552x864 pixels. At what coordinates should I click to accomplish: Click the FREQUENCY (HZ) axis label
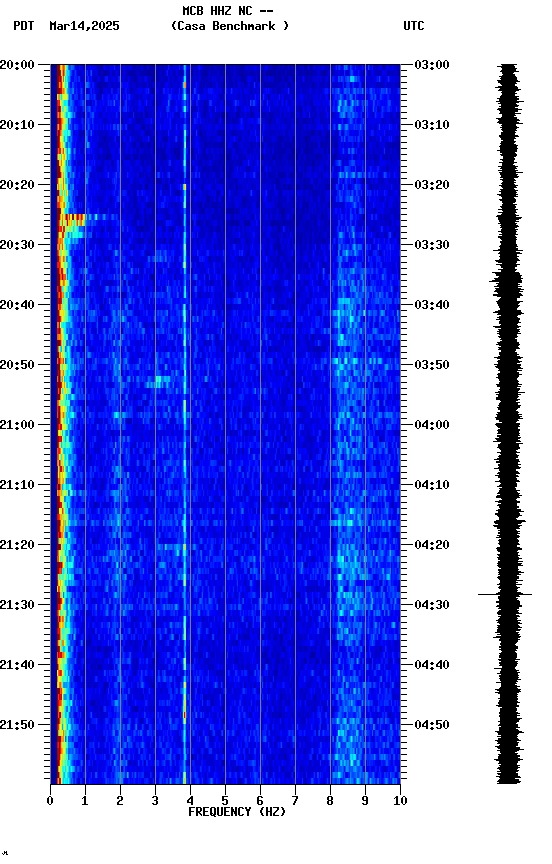237,813
